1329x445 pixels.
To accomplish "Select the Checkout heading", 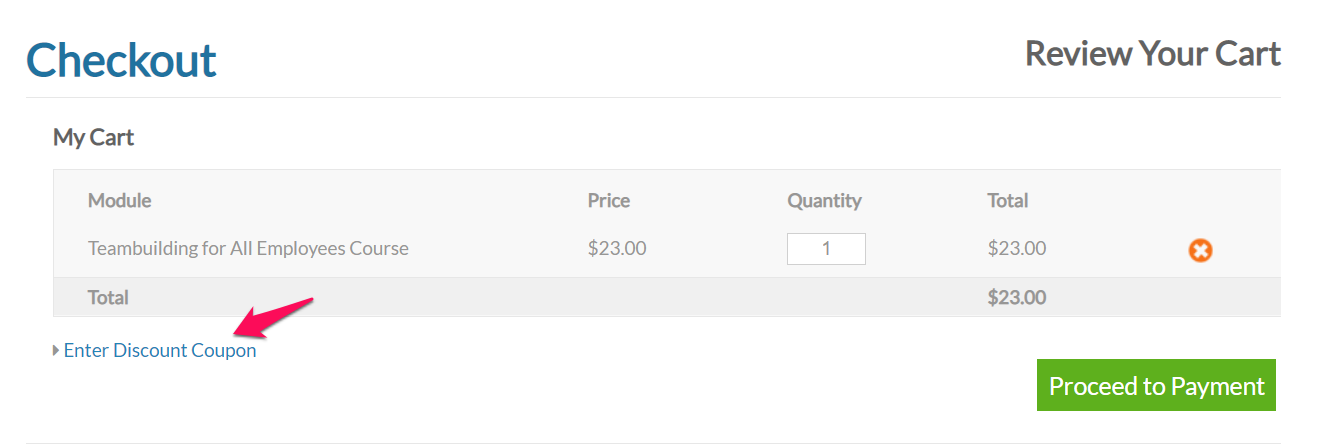I will tap(121, 60).
